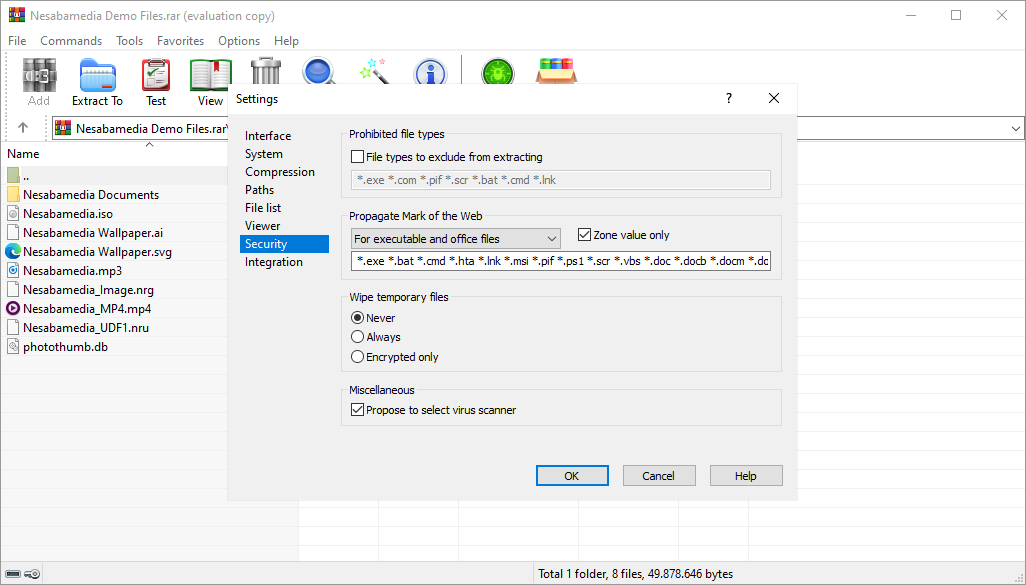Screen dimensions: 1026x585
Task: Open the For executable and office files dropdown
Action: (x=456, y=239)
